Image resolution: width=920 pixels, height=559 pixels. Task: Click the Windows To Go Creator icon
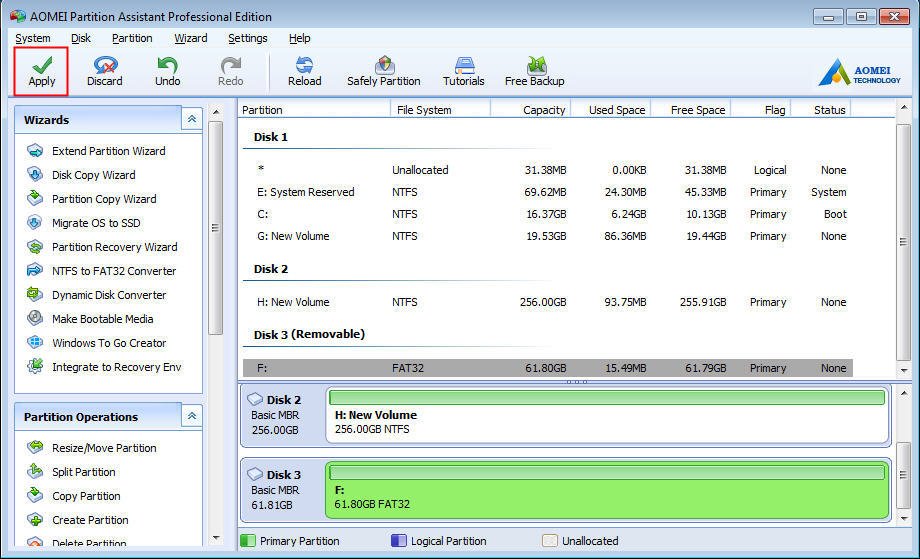(35, 343)
